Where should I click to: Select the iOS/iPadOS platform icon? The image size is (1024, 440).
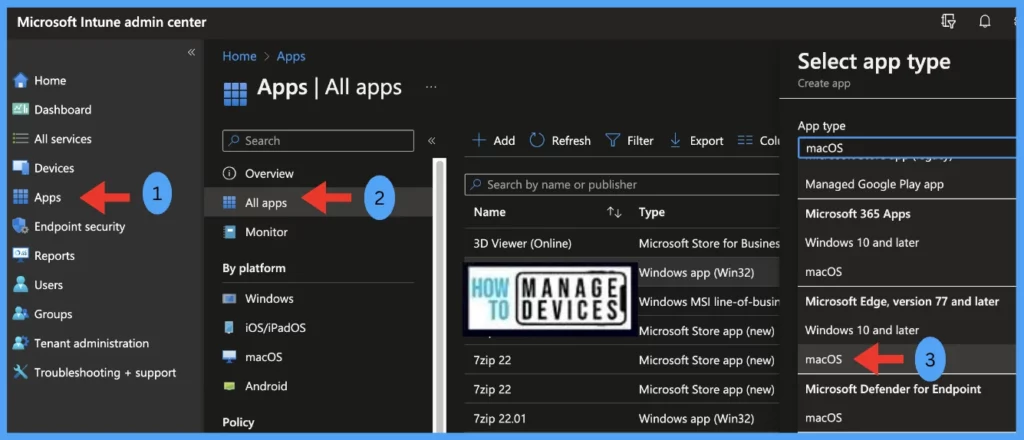click(229, 327)
